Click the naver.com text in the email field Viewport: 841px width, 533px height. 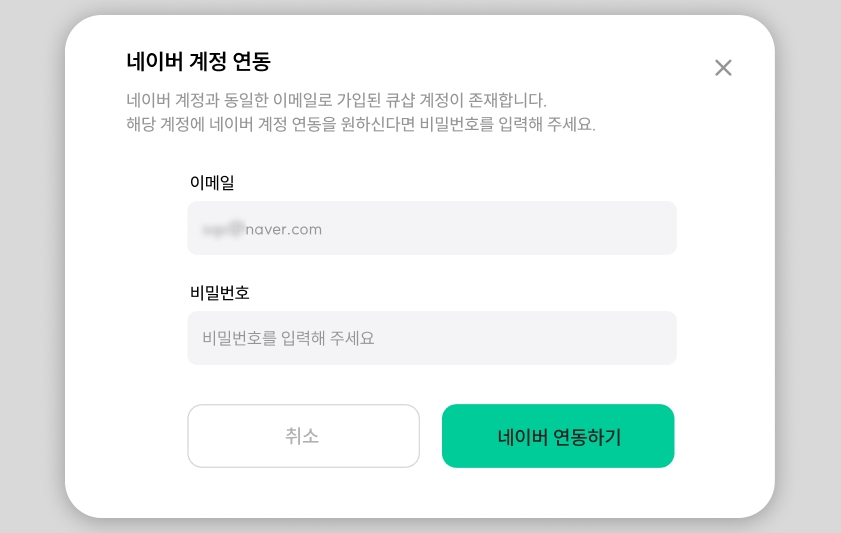(284, 229)
